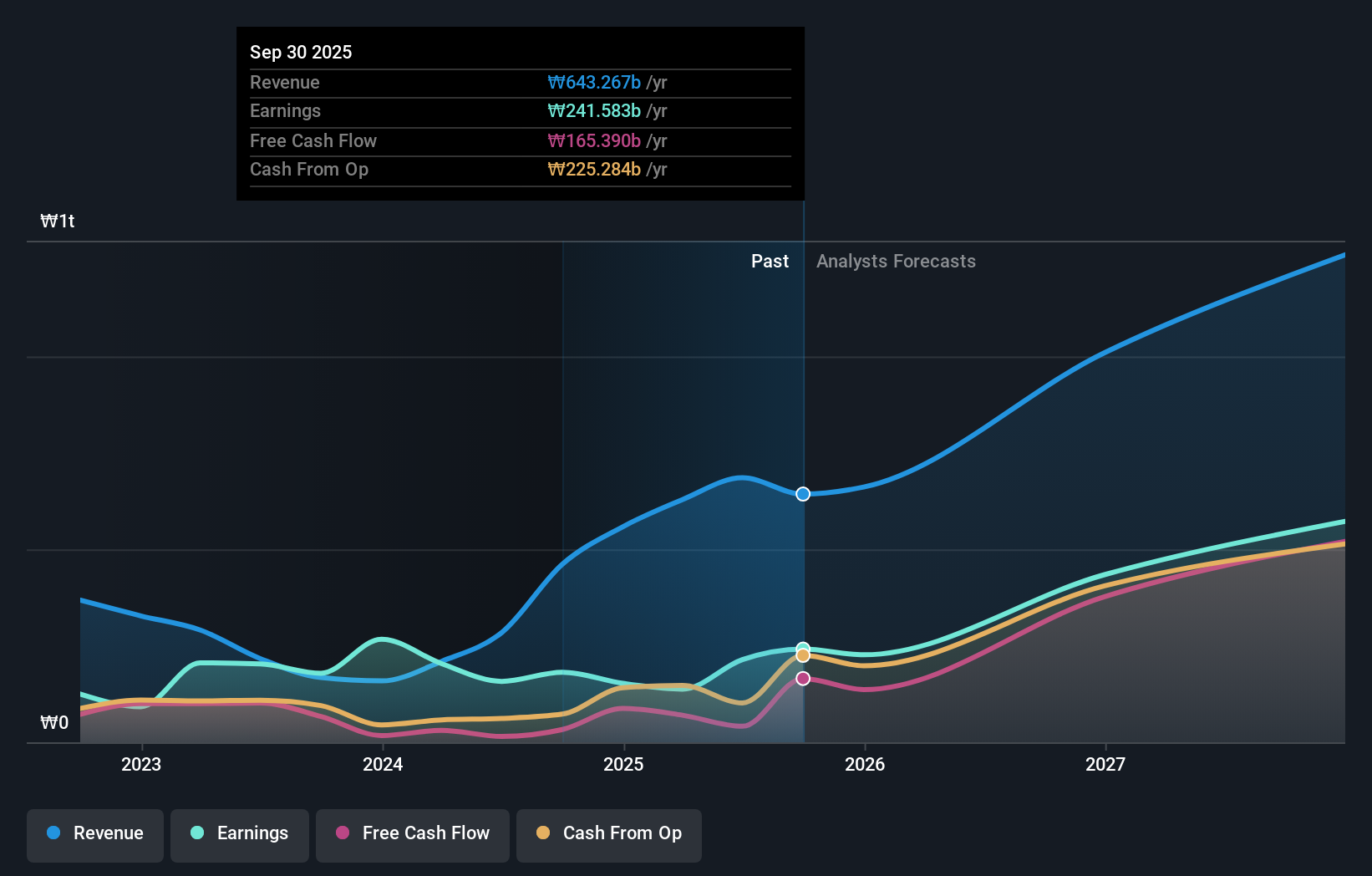Viewport: 1372px width, 876px height.
Task: Click the ₩1t axis label
Action: (x=57, y=221)
